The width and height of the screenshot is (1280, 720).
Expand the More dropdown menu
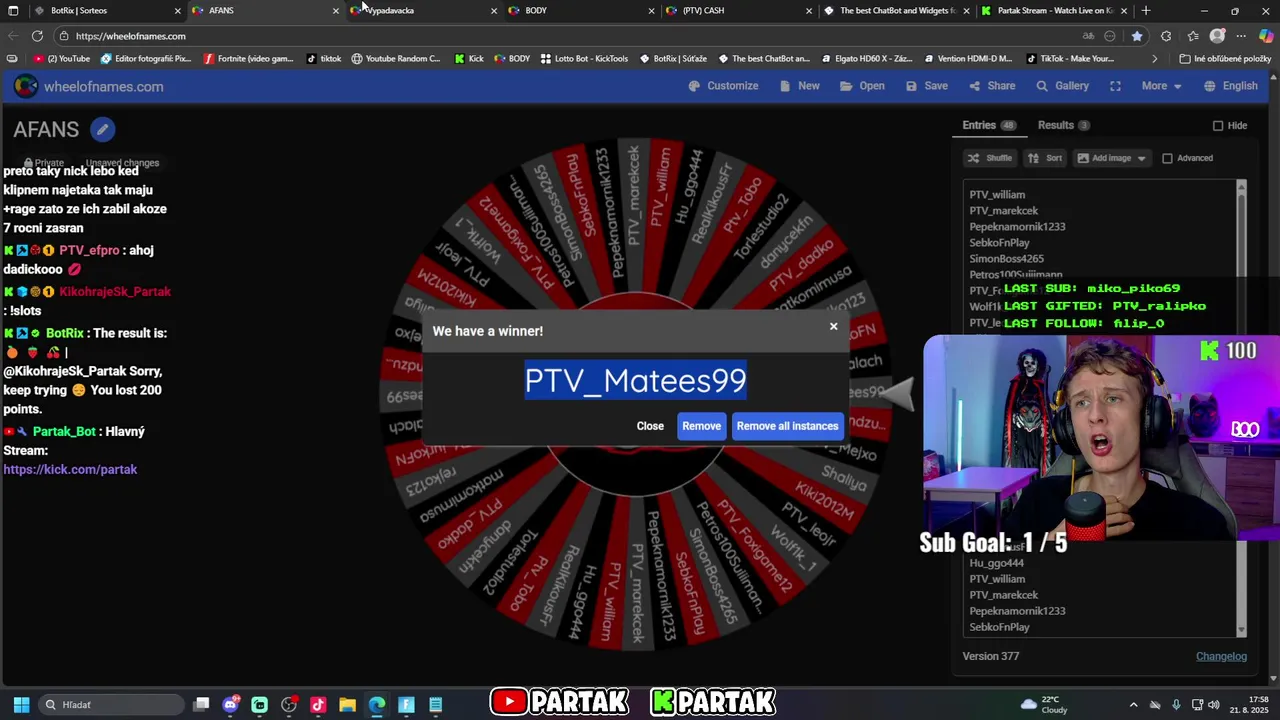click(x=1161, y=86)
